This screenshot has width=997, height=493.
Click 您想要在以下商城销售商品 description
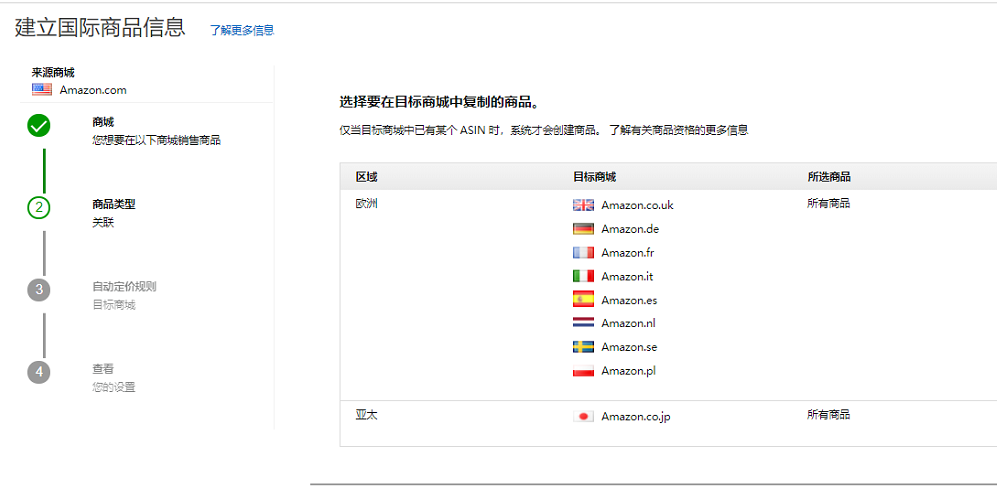156,141
